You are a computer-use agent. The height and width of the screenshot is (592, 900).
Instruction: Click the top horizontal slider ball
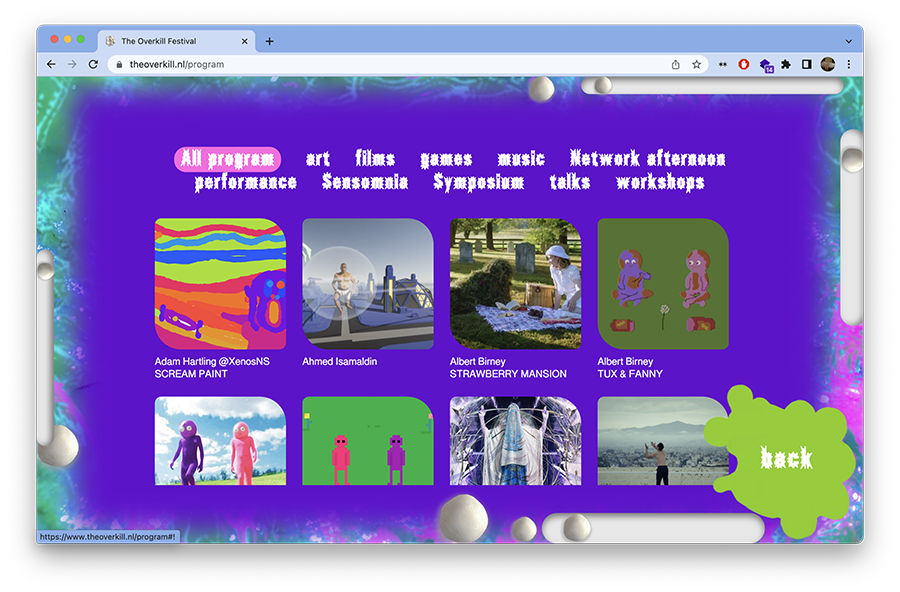click(603, 86)
